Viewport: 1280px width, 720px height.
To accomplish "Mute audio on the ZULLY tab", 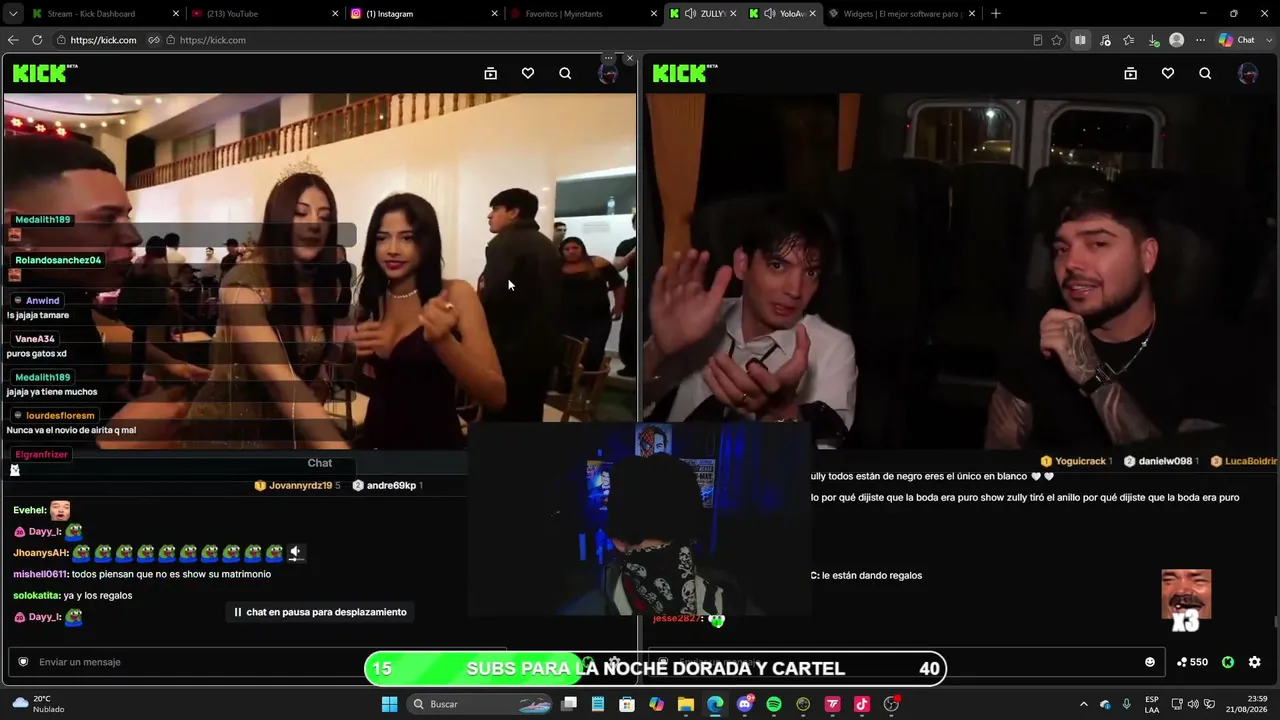I will [x=690, y=14].
